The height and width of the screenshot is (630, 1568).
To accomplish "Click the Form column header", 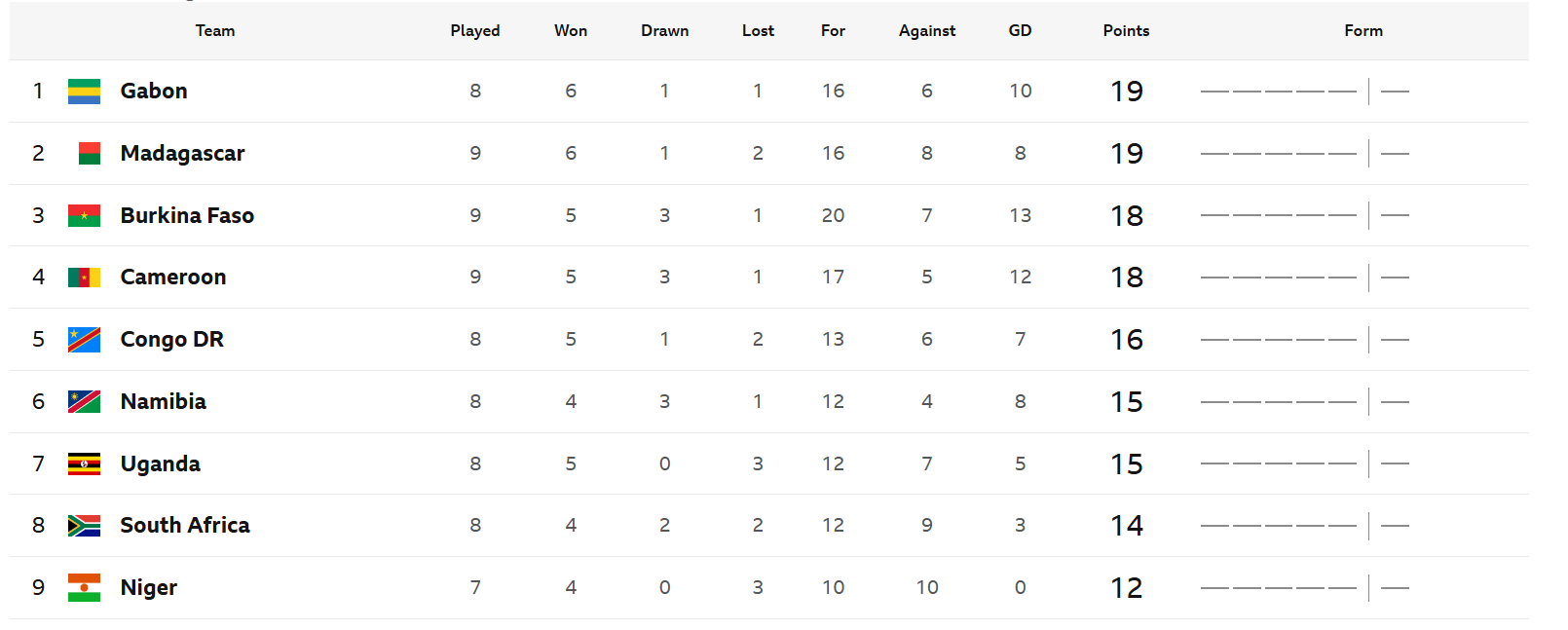I will tap(1363, 31).
